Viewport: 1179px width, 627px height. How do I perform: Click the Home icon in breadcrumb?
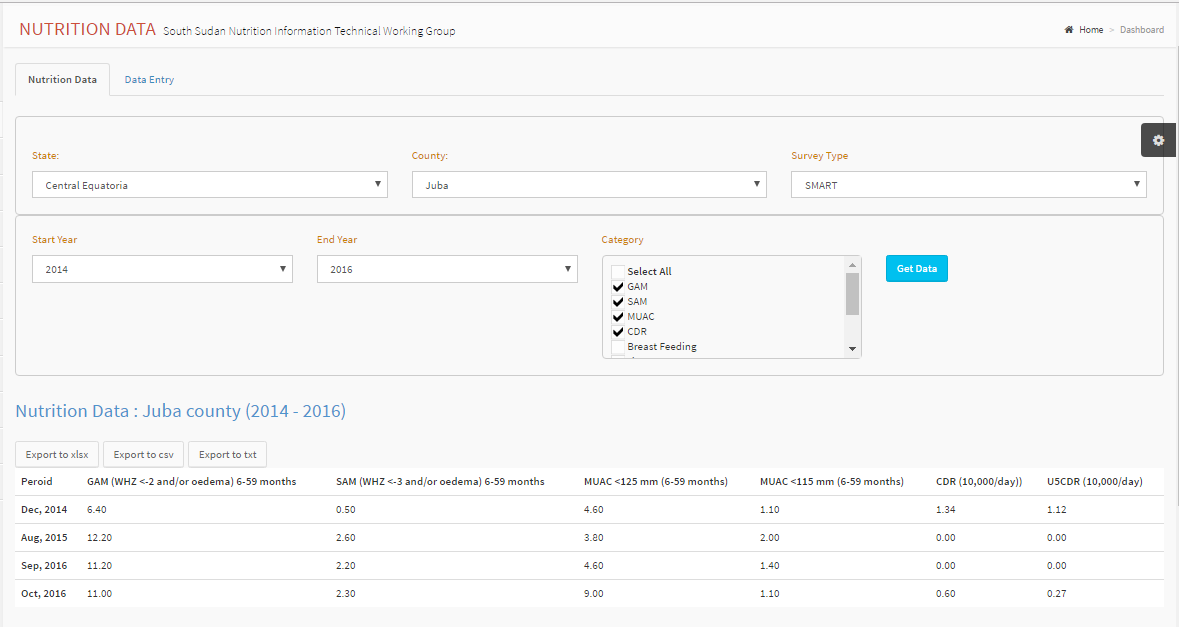point(1068,30)
